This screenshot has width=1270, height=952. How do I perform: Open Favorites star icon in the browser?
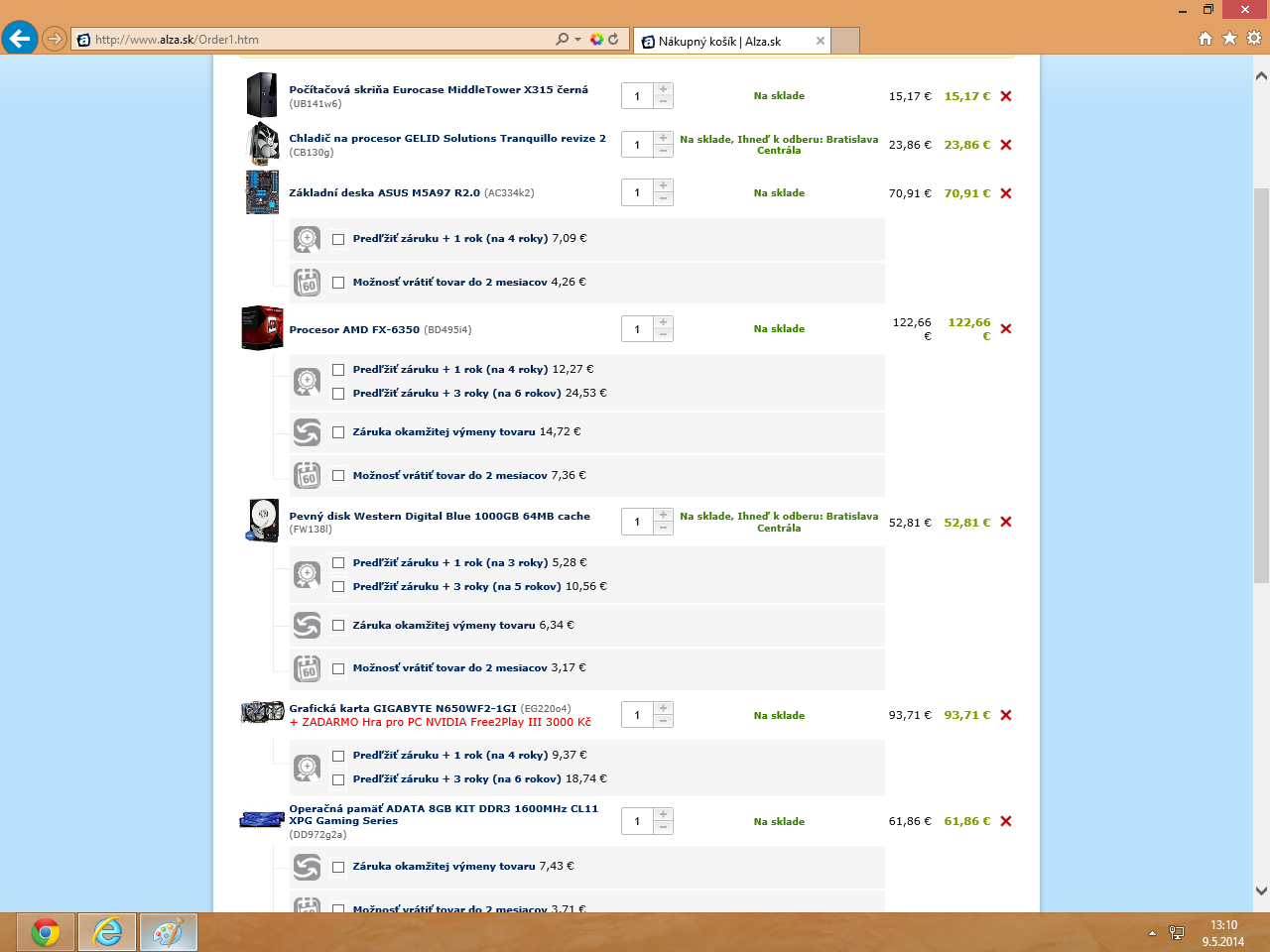click(1229, 39)
